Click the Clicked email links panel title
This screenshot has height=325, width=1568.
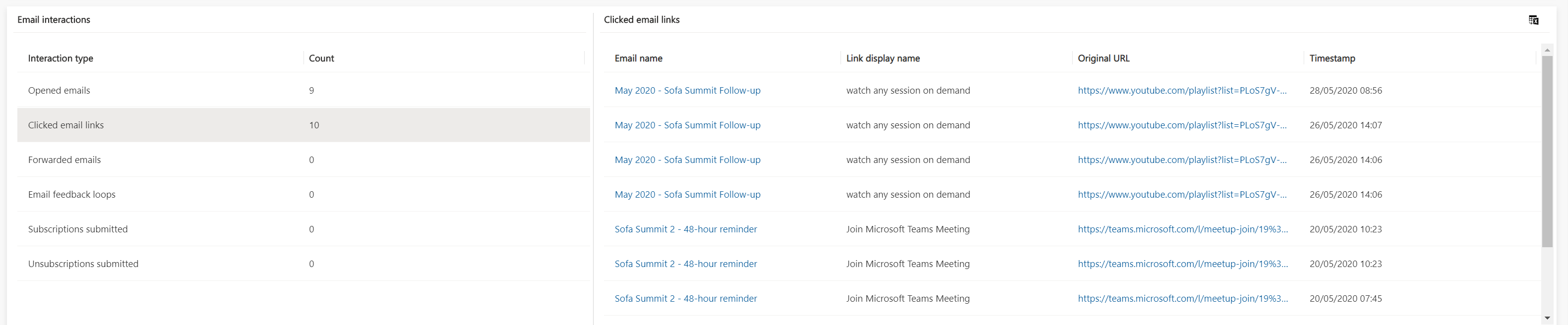click(642, 19)
